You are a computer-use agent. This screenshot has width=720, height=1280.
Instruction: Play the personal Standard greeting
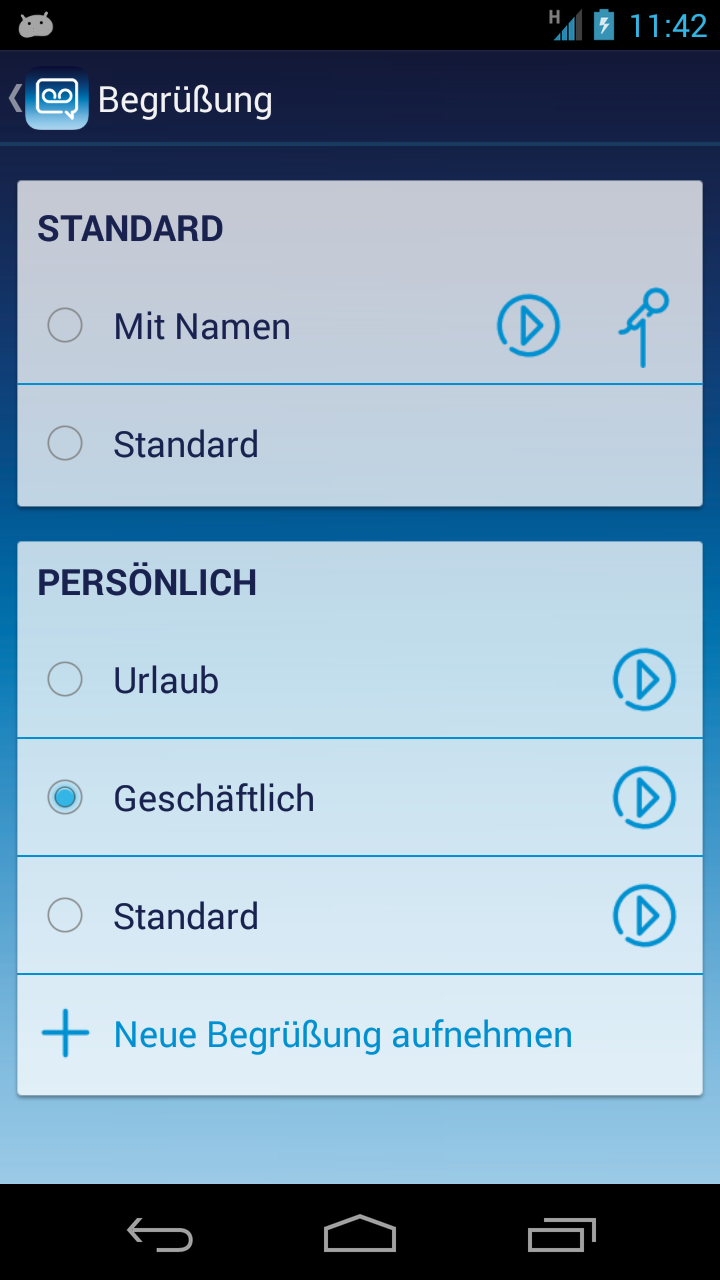644,916
